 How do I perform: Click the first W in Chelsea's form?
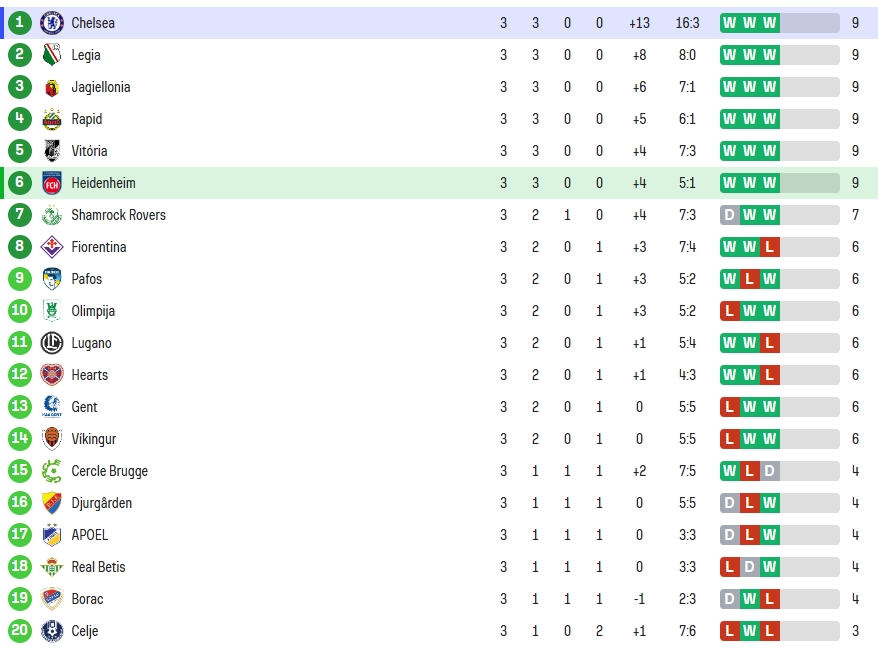point(729,23)
